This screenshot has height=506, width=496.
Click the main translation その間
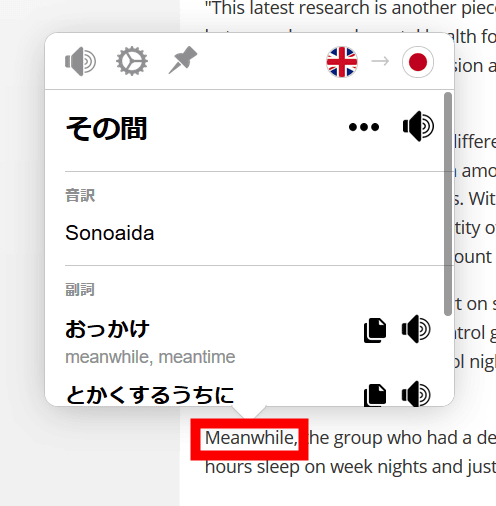click(106, 129)
